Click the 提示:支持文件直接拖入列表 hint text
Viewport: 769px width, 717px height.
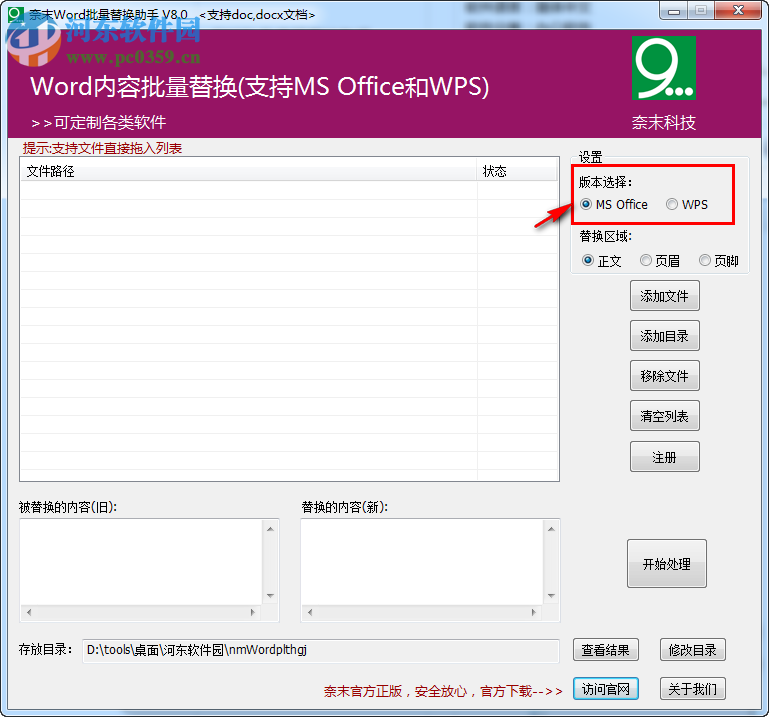[103, 148]
